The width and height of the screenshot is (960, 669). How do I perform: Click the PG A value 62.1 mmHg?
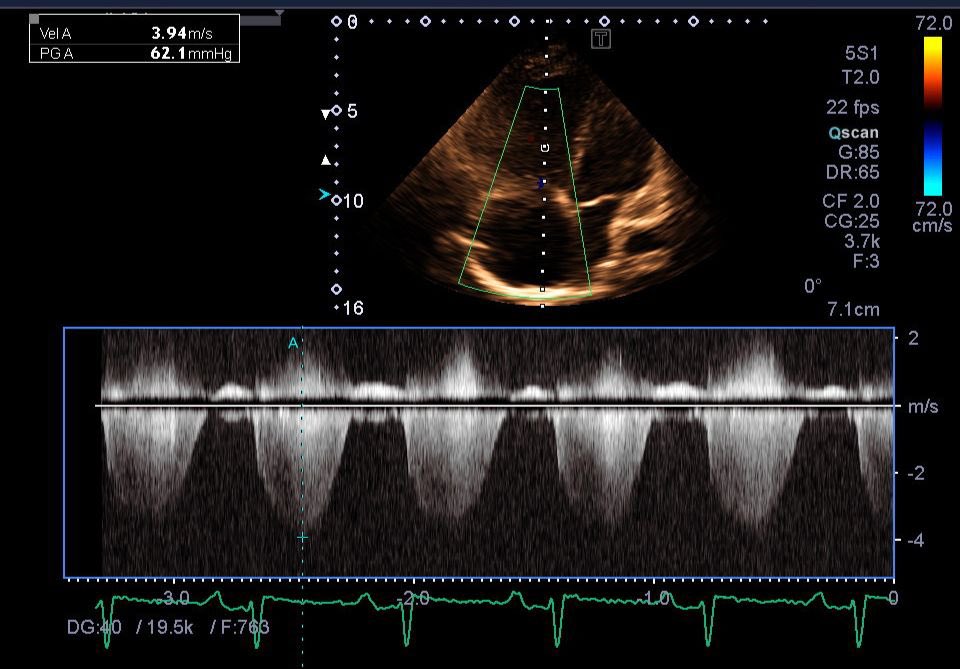[x=191, y=53]
